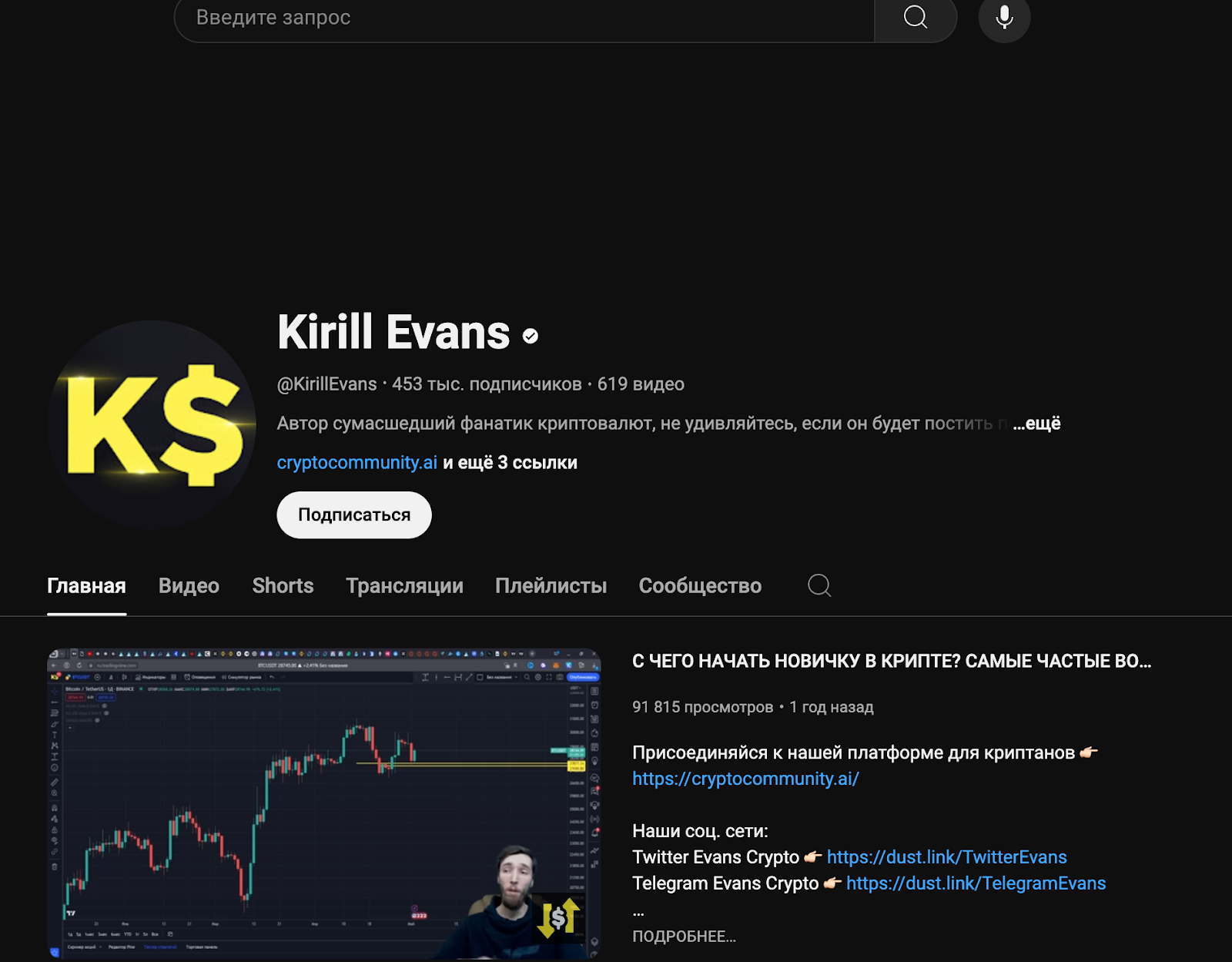Click the '1 год назад' upload date

click(x=832, y=707)
